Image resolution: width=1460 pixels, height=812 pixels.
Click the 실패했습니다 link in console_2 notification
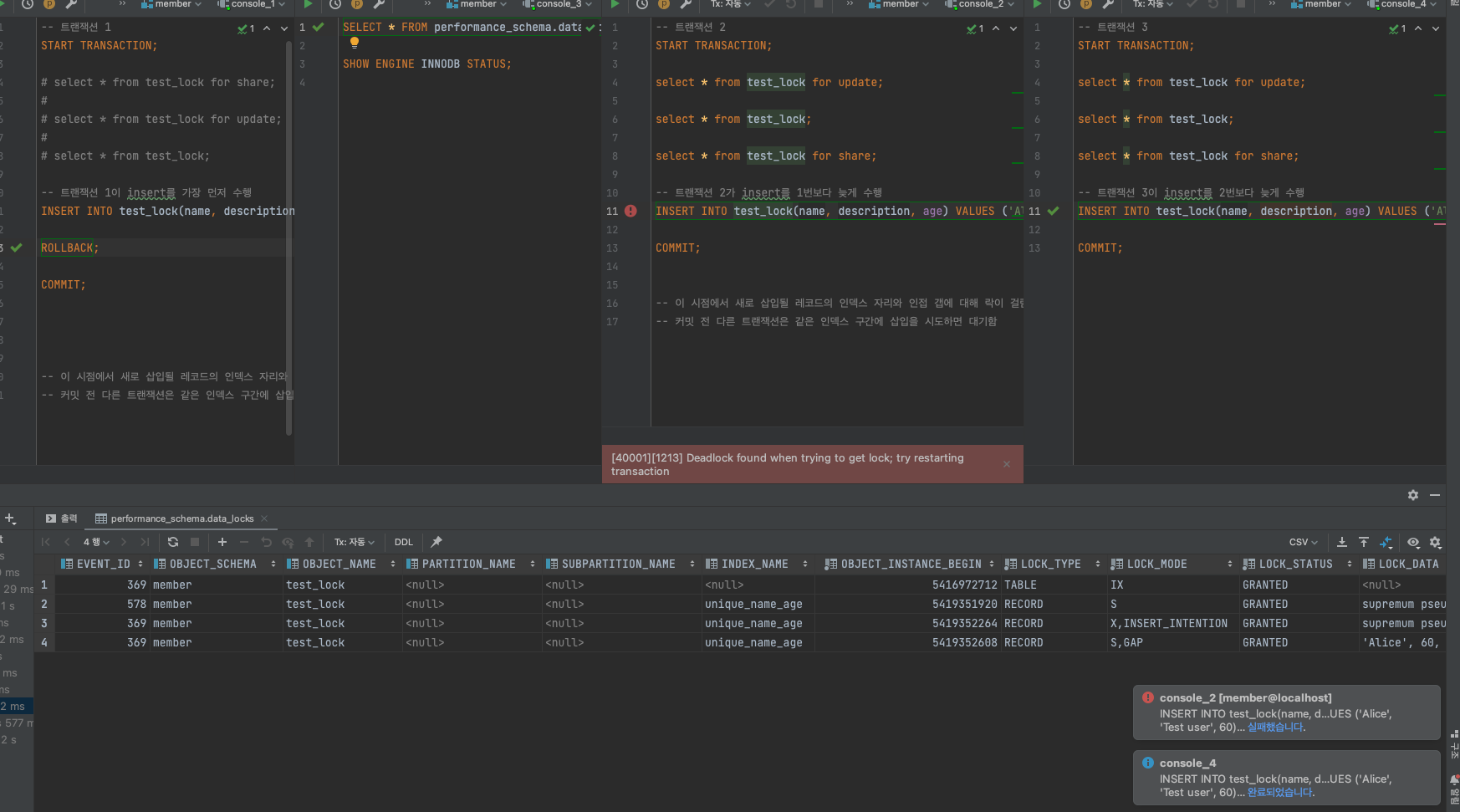(1275, 728)
